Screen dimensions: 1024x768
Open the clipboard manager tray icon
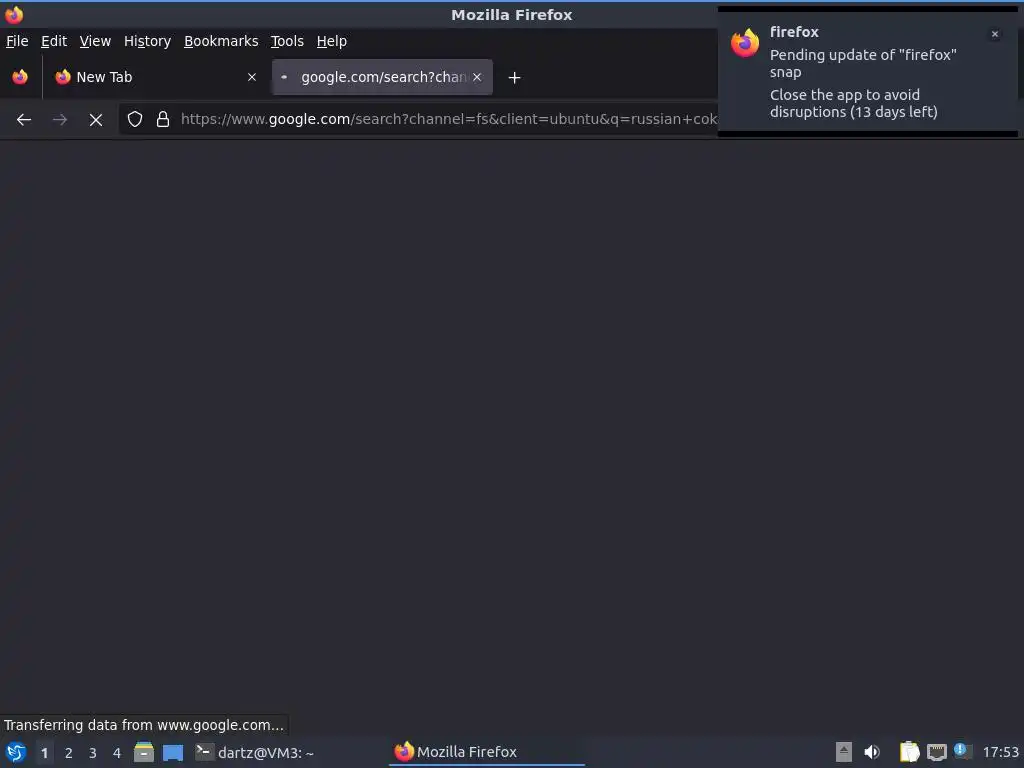tap(909, 752)
